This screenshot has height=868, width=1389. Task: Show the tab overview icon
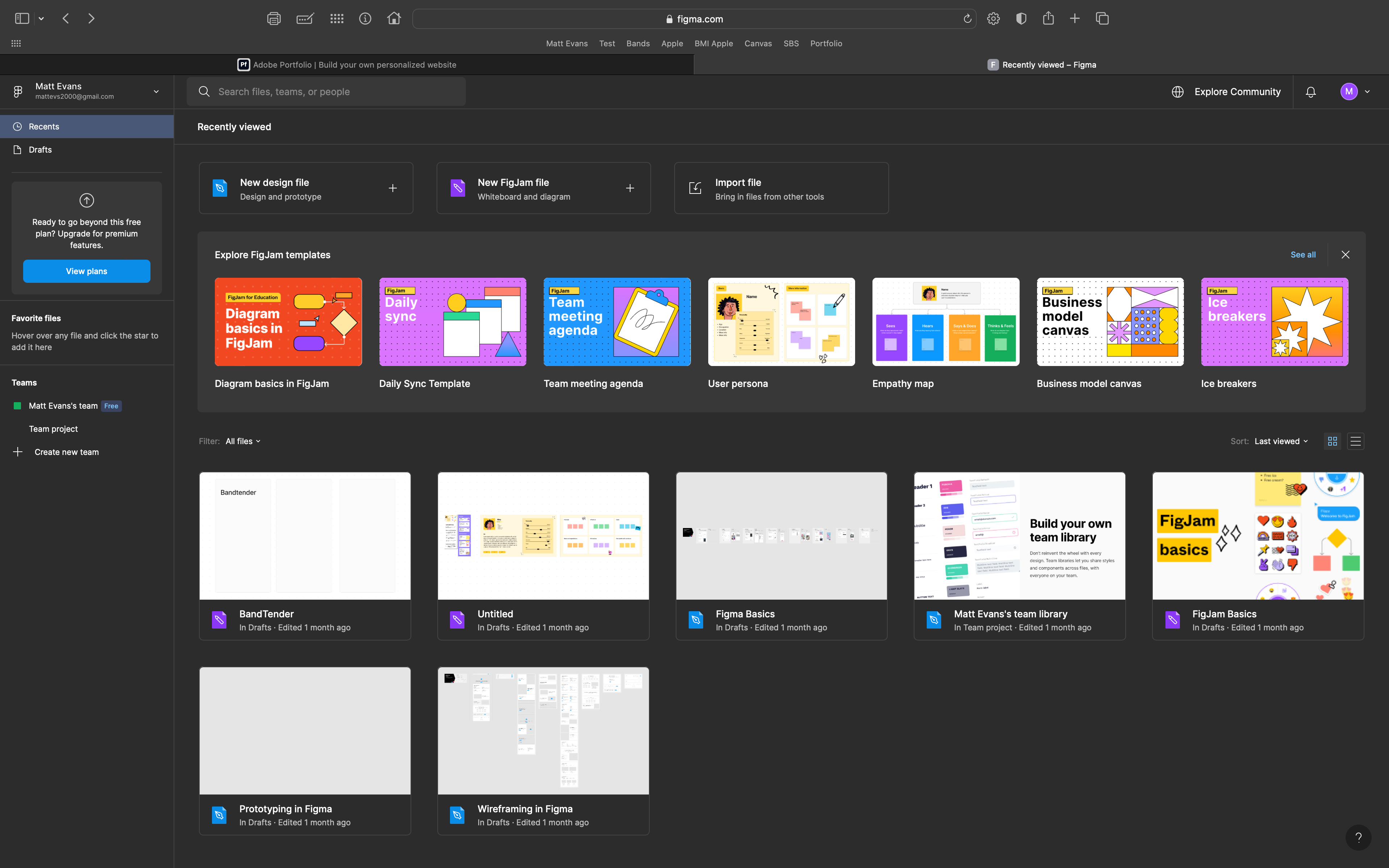(1102, 18)
